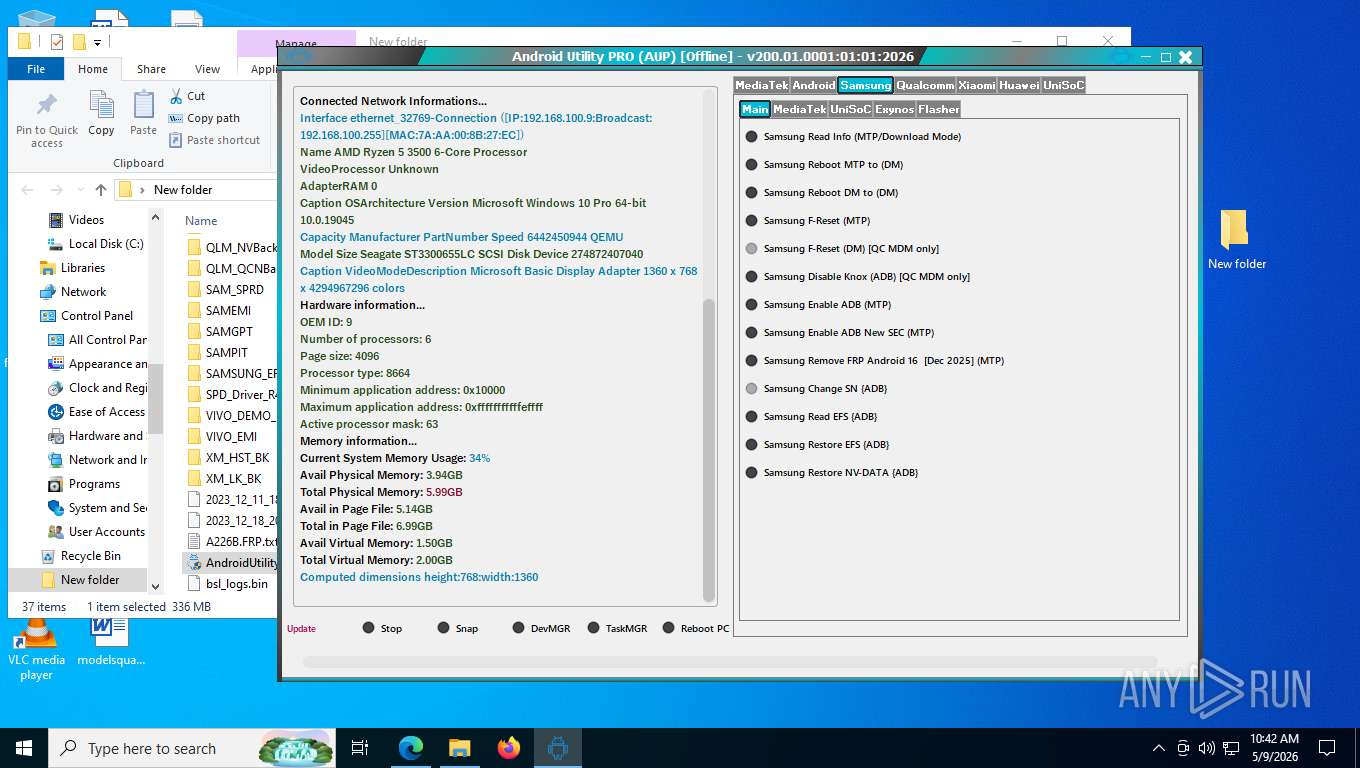Click the log panel vertical scrollbar
Image resolution: width=1360 pixels, height=768 pixels.
click(x=710, y=450)
